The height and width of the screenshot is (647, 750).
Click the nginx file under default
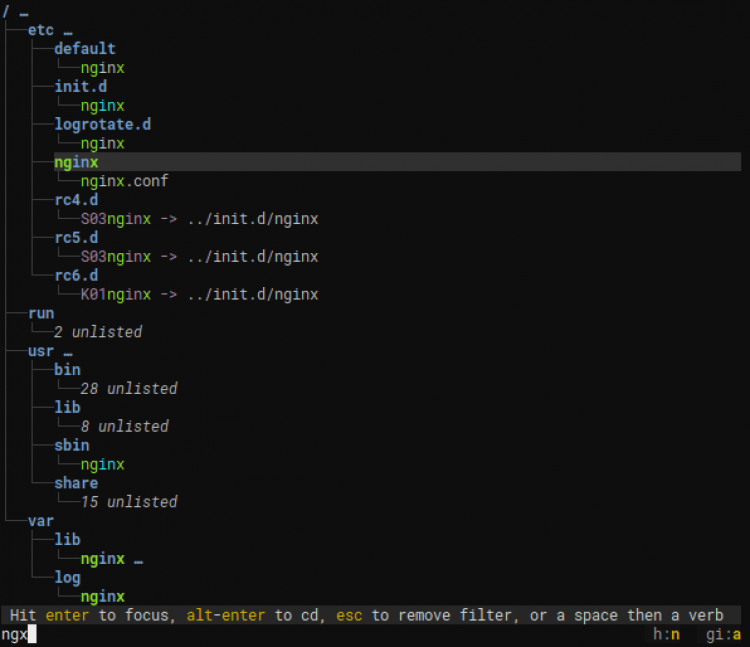[x=102, y=68]
